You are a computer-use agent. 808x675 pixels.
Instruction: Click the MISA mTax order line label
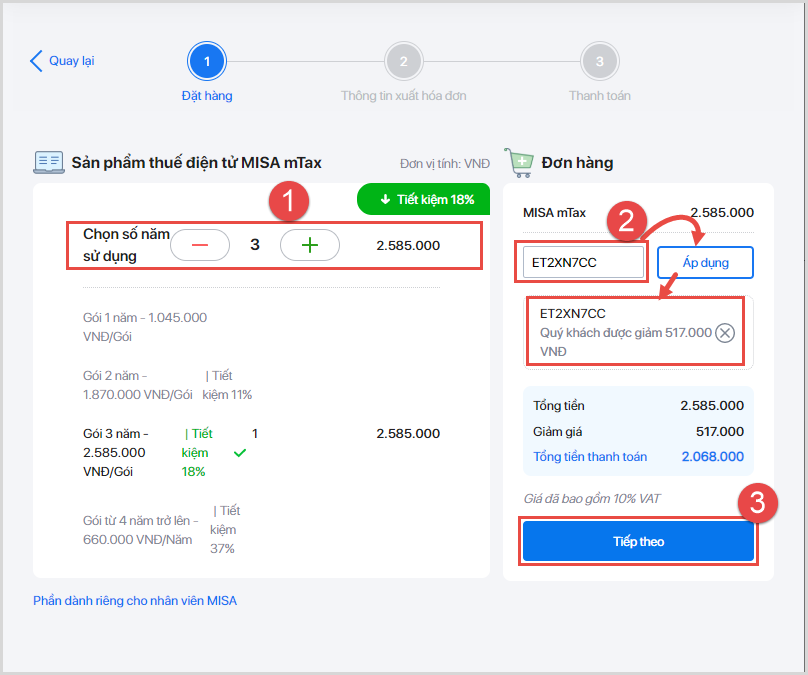(x=554, y=213)
